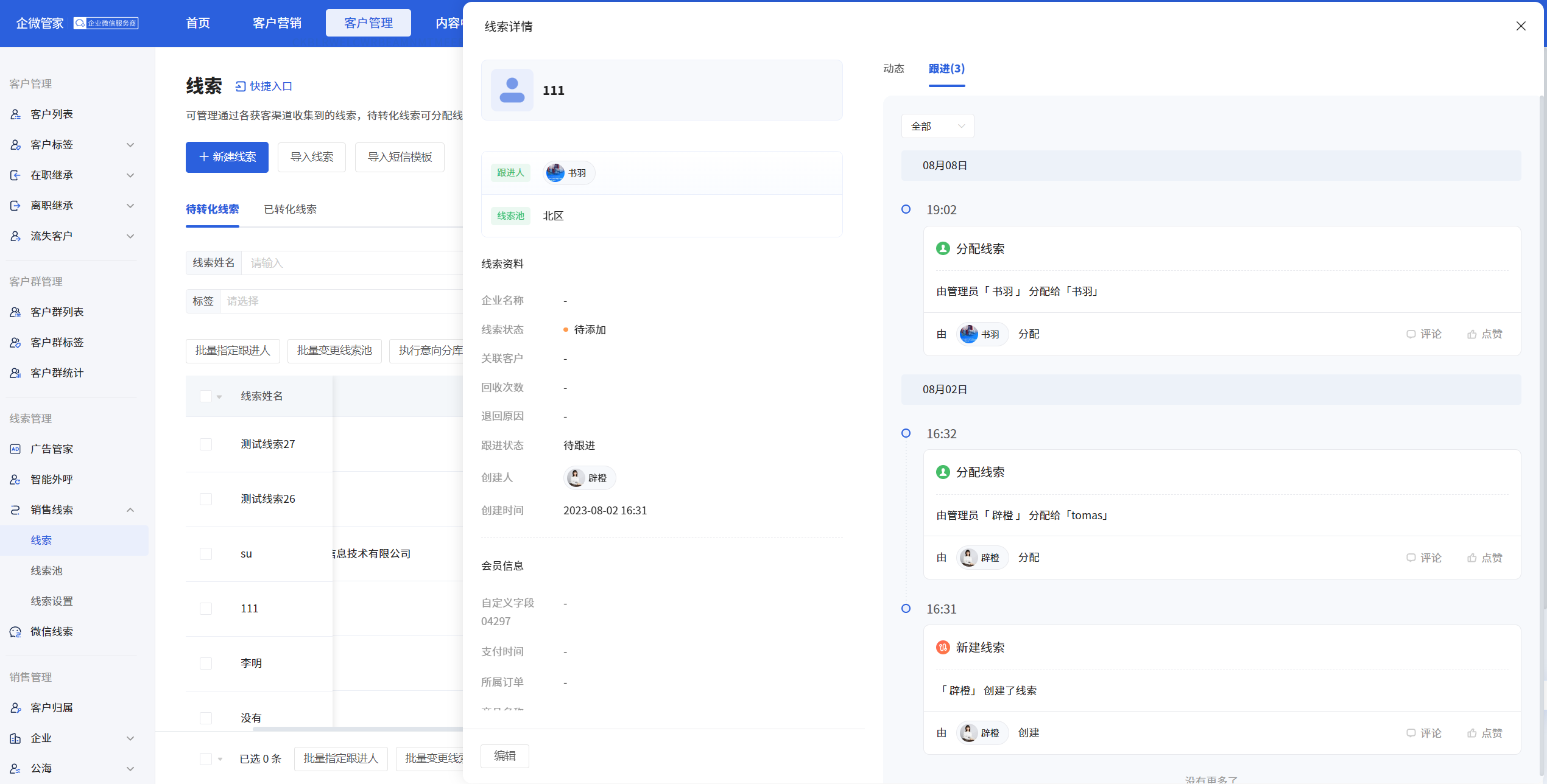The image size is (1547, 784).
Task: Click 评论 icon on 16:31 entry
Action: pyautogui.click(x=1411, y=733)
